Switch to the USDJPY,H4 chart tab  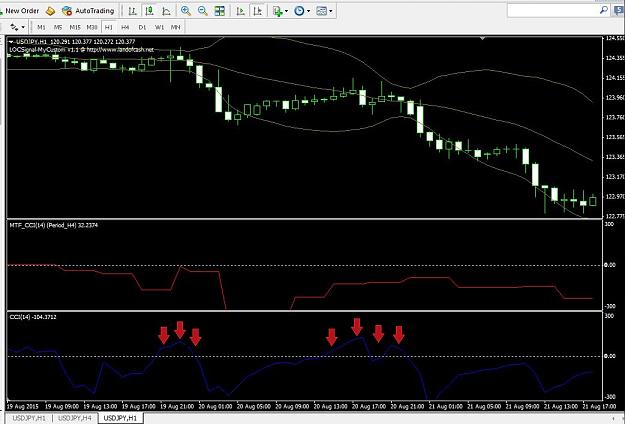(75, 418)
